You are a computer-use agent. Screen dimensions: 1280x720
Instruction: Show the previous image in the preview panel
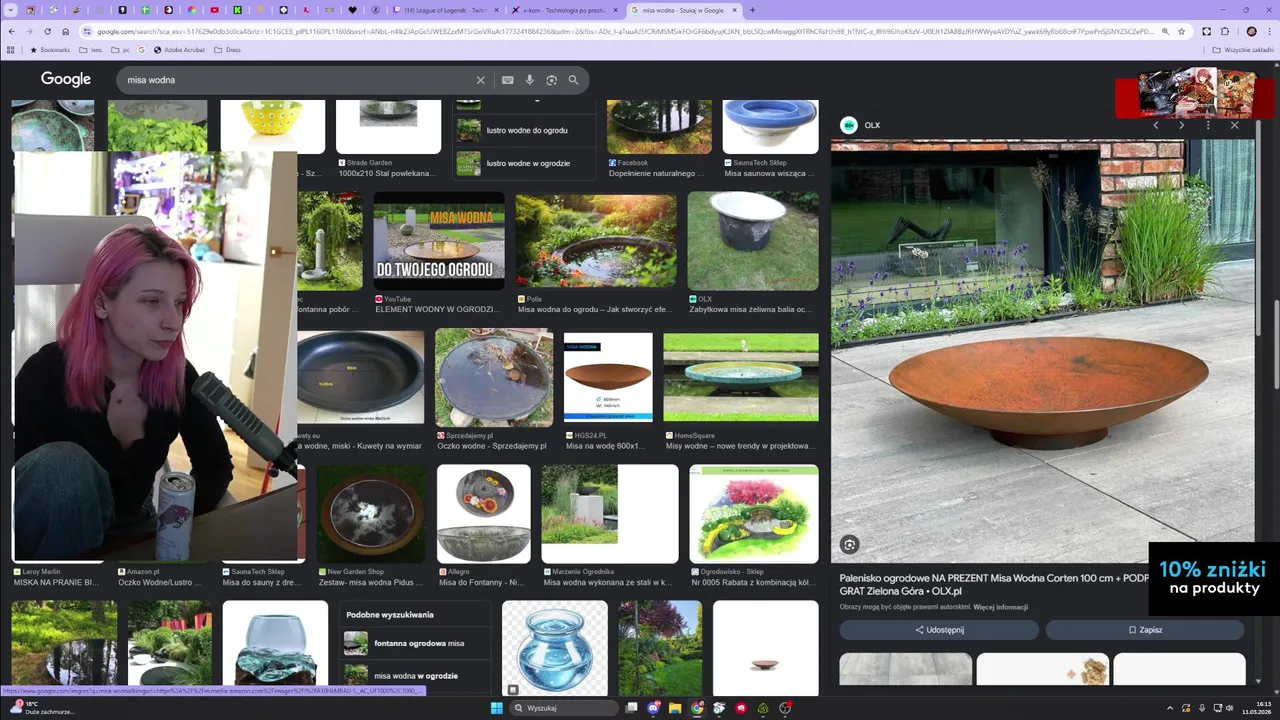1156,125
